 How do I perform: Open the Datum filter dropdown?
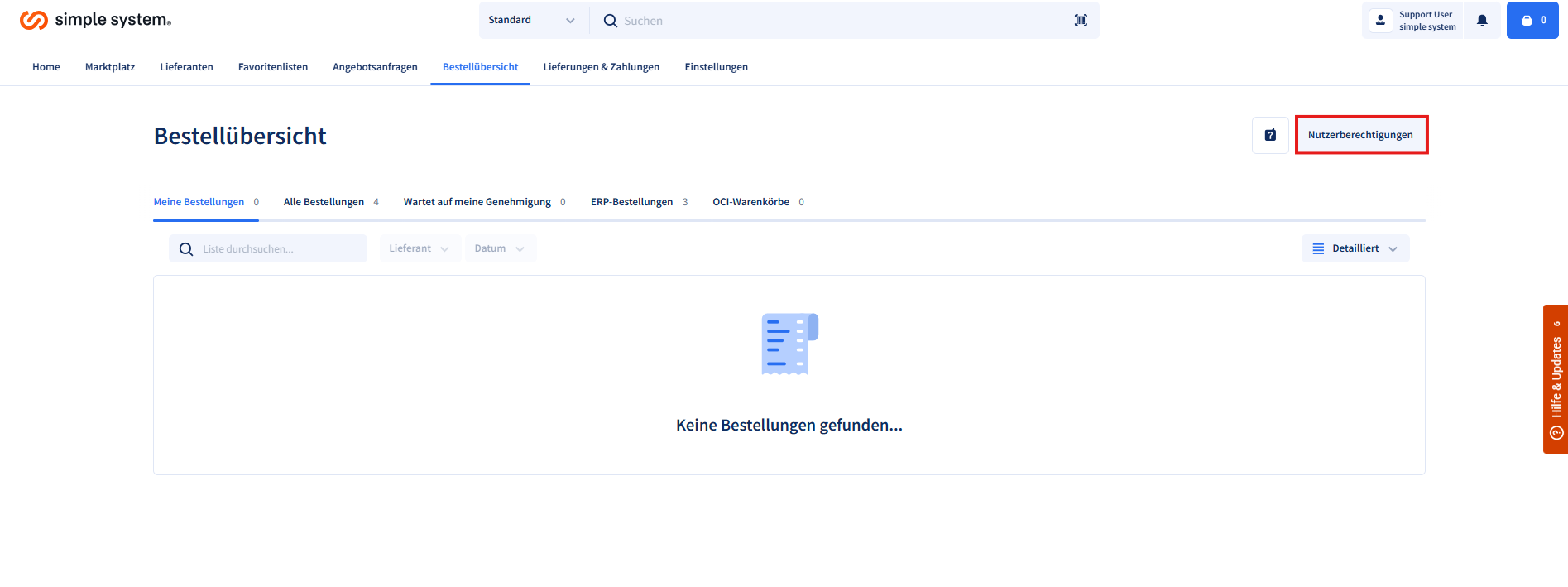[x=500, y=248]
